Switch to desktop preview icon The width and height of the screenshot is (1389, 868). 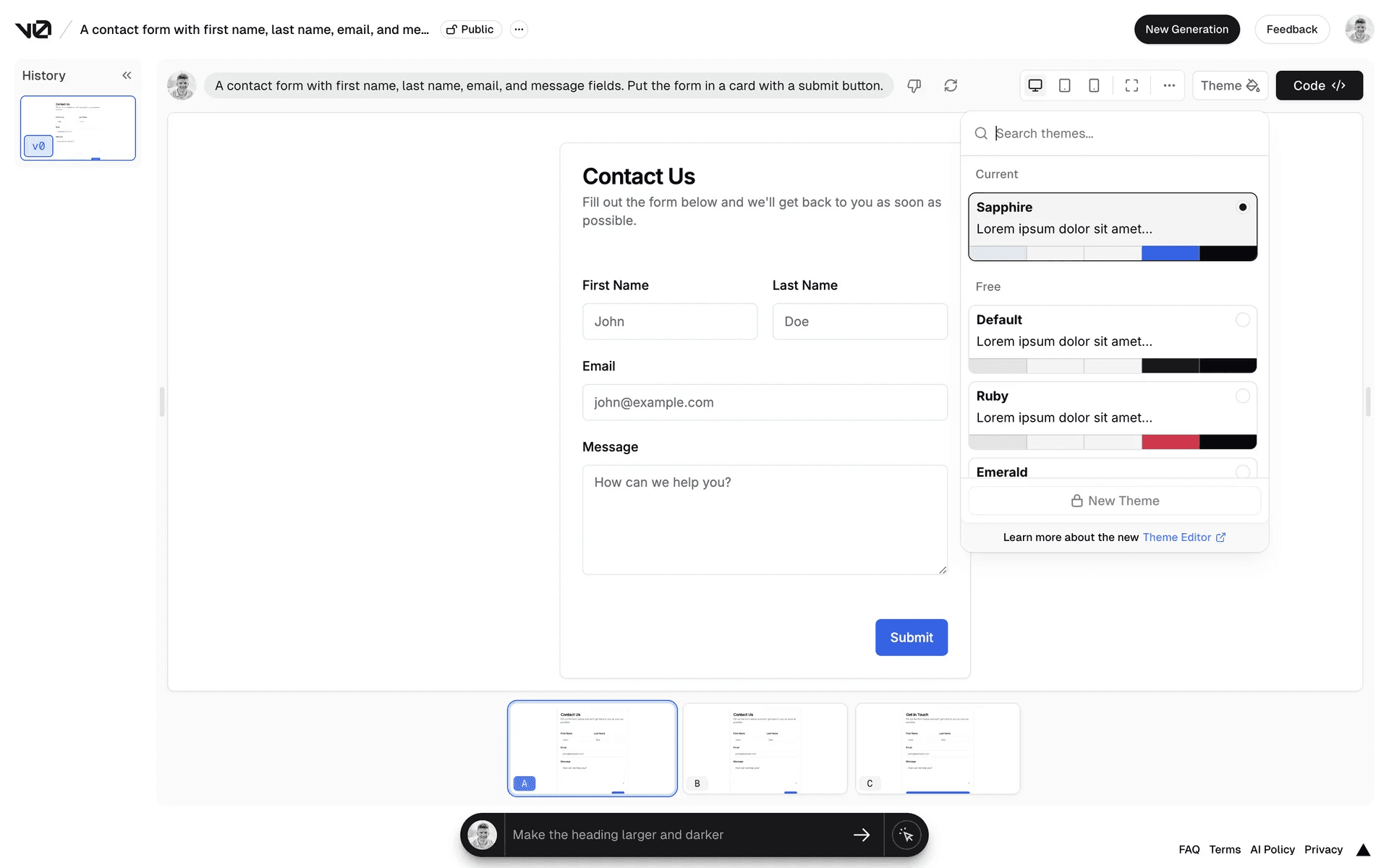pos(1035,85)
